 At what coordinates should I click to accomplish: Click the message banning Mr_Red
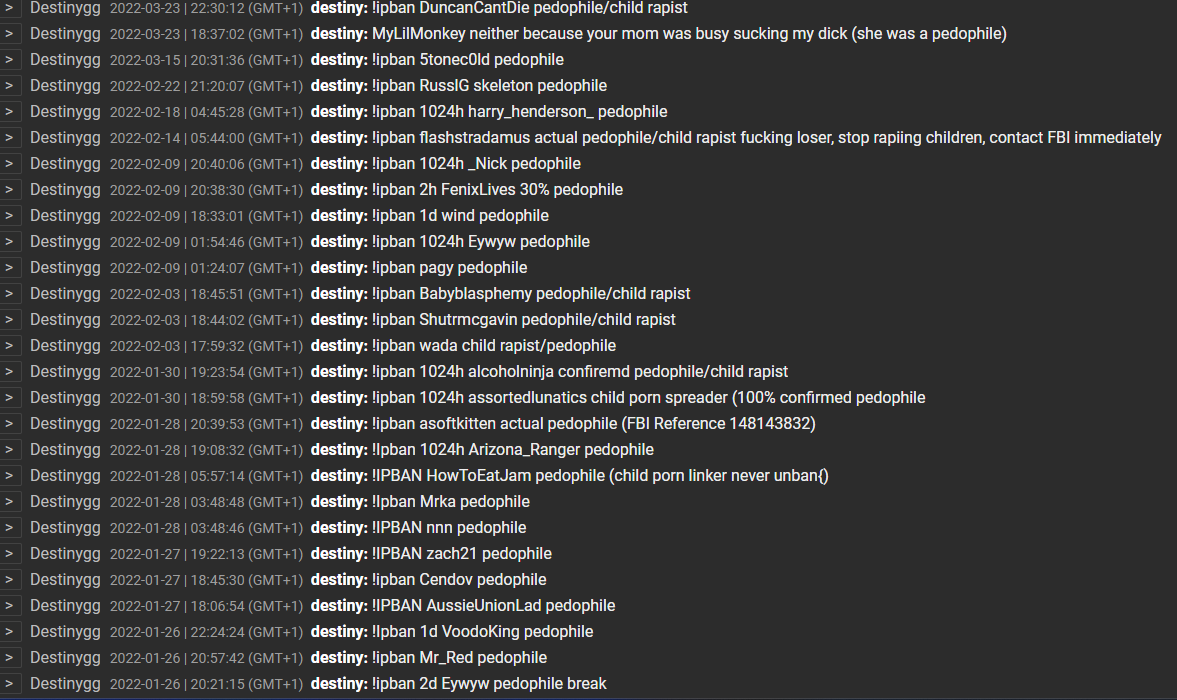pos(459,658)
